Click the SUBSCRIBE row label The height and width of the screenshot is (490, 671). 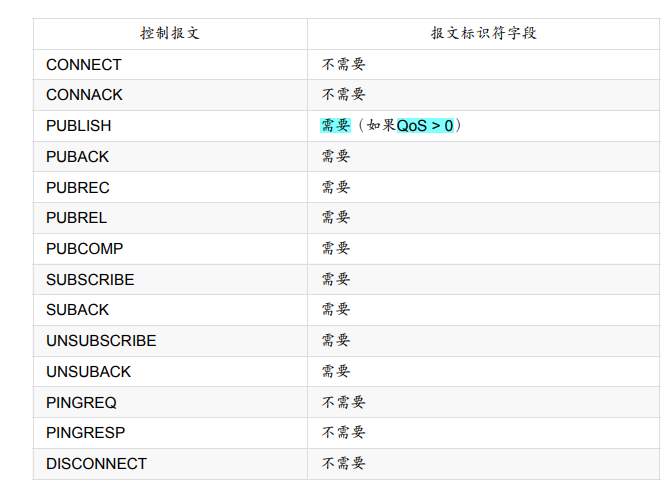click(90, 280)
